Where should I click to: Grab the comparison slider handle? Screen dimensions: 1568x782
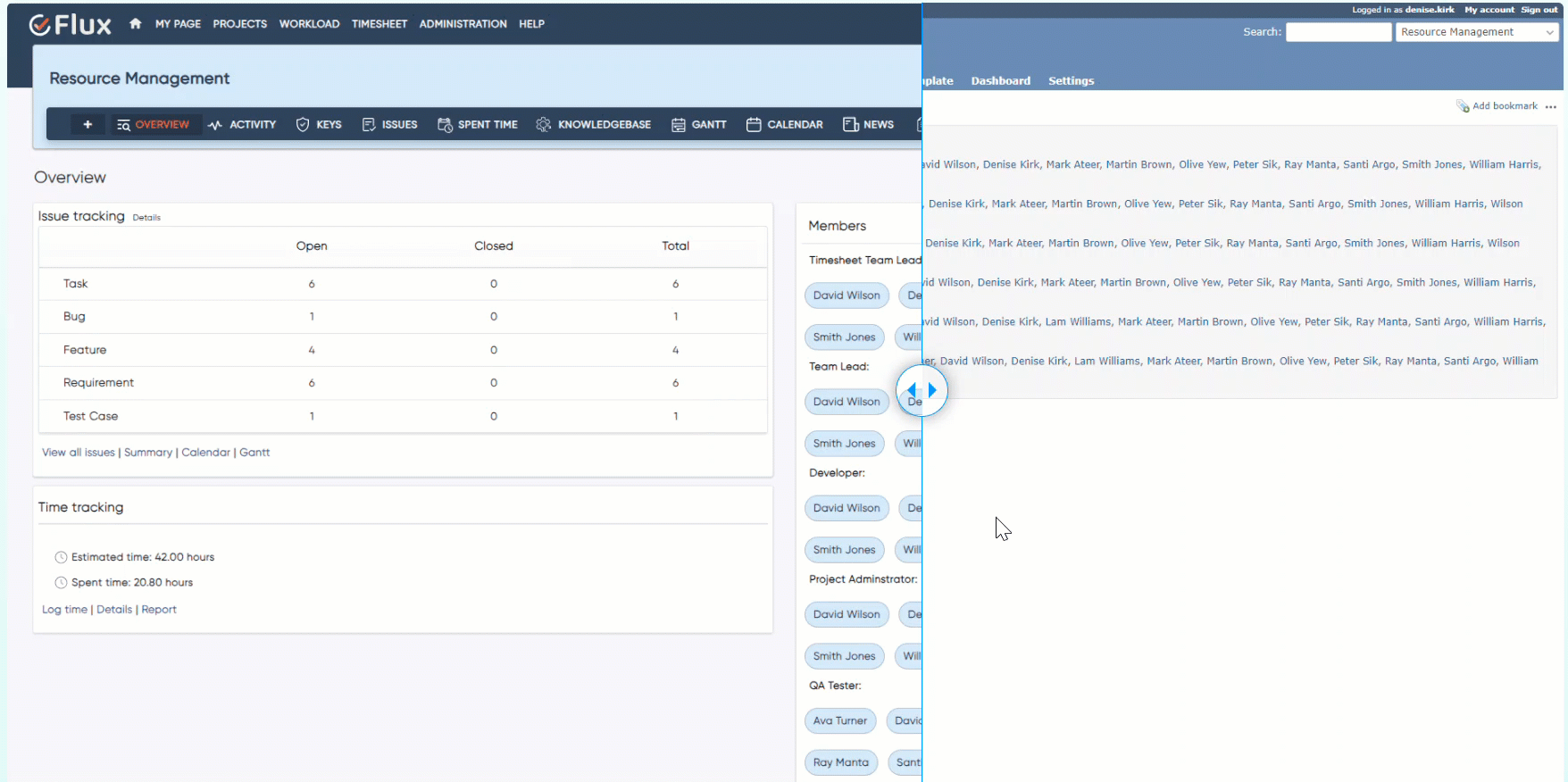pyautogui.click(x=922, y=390)
